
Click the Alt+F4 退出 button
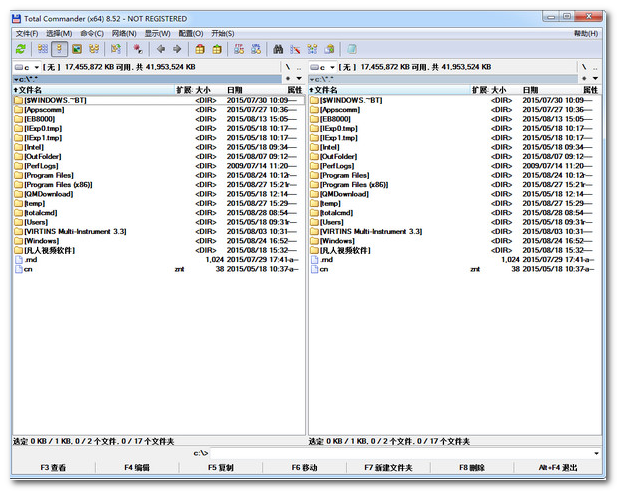[558, 468]
